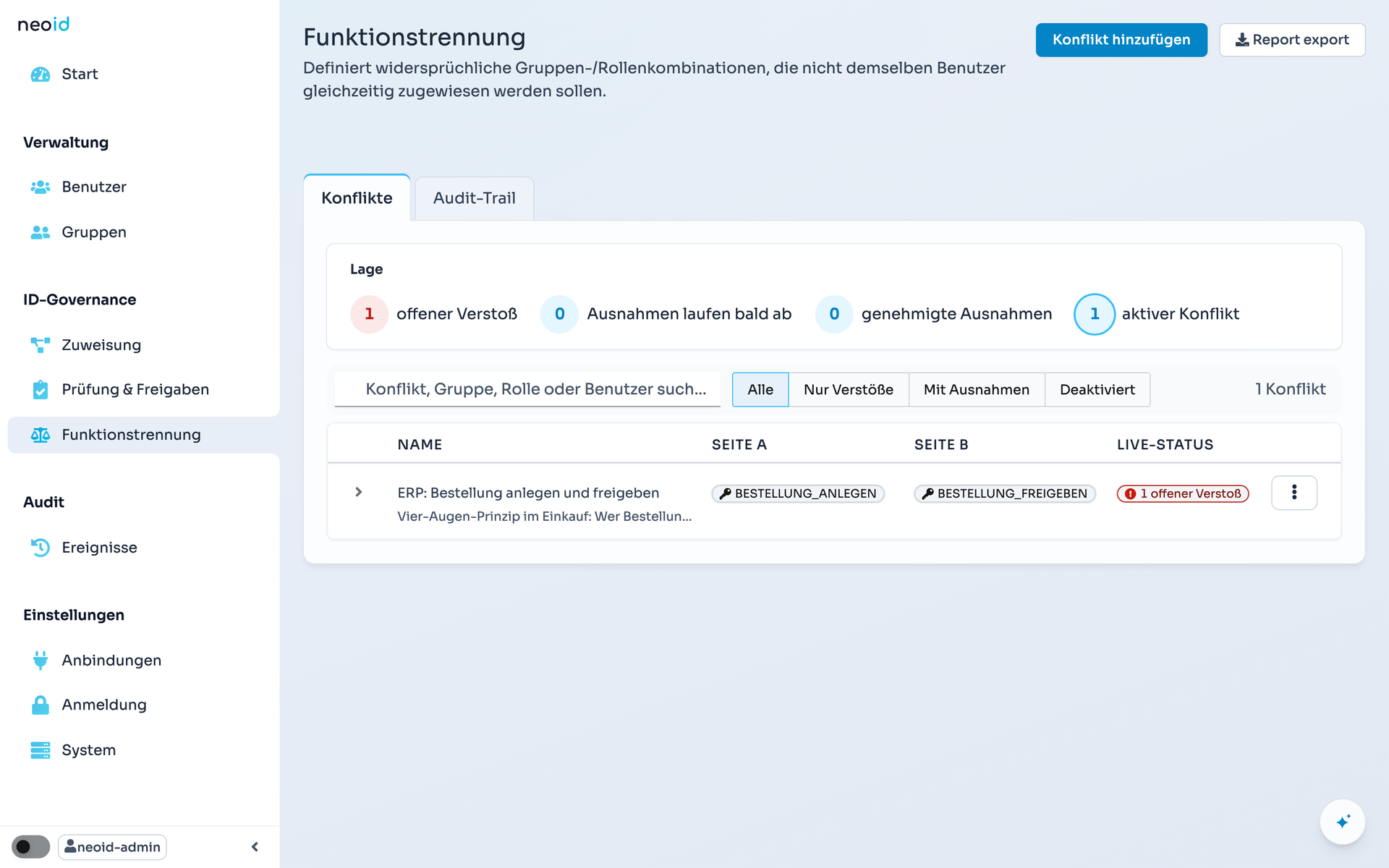Screen dimensions: 1389x868
Task: Click the neoid logo
Action: [x=43, y=25]
